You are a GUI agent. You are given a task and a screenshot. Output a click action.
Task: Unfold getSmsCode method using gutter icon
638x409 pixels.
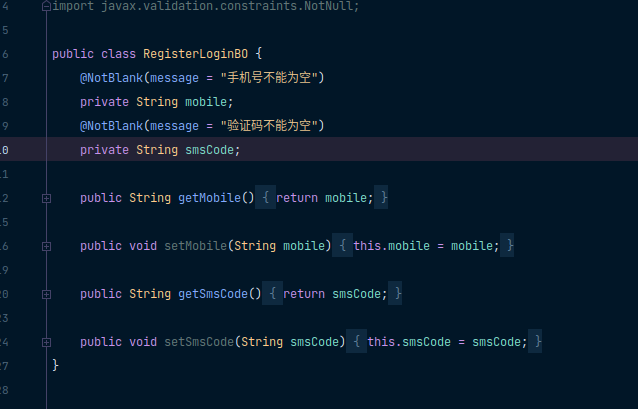coord(46,294)
